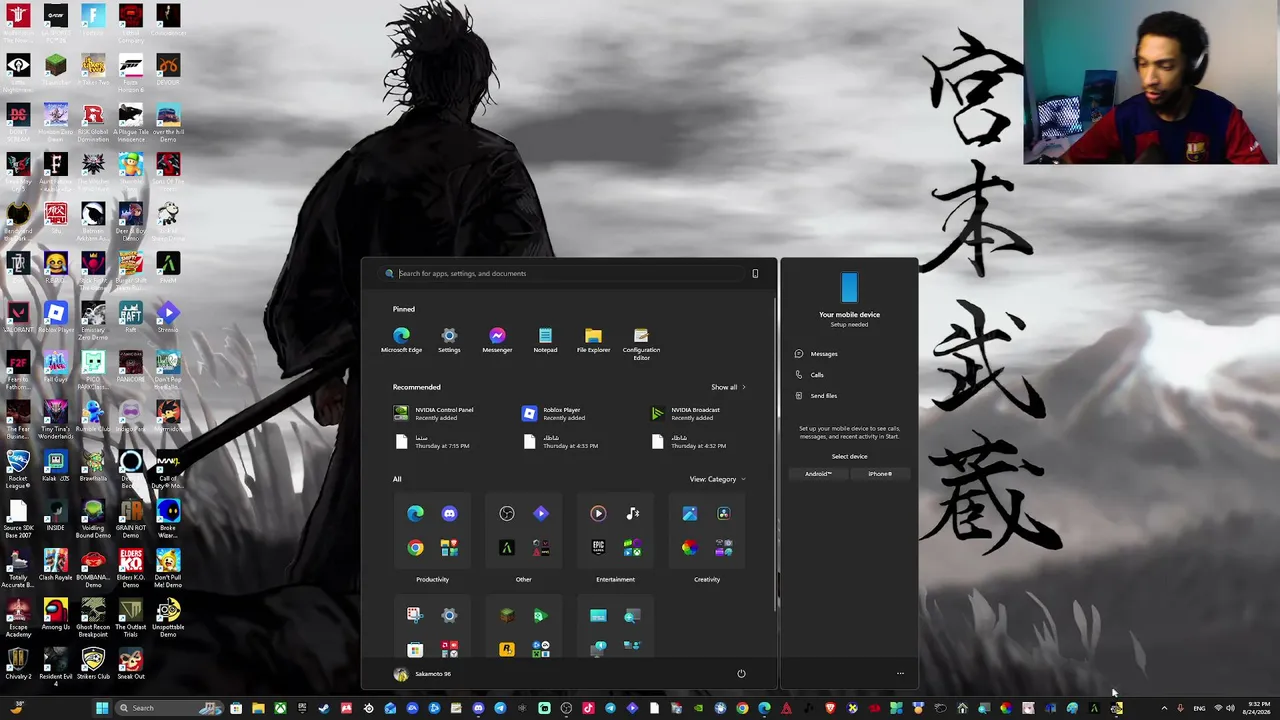Click the Power button in Start
Image resolution: width=1280 pixels, height=720 pixels.
741,674
